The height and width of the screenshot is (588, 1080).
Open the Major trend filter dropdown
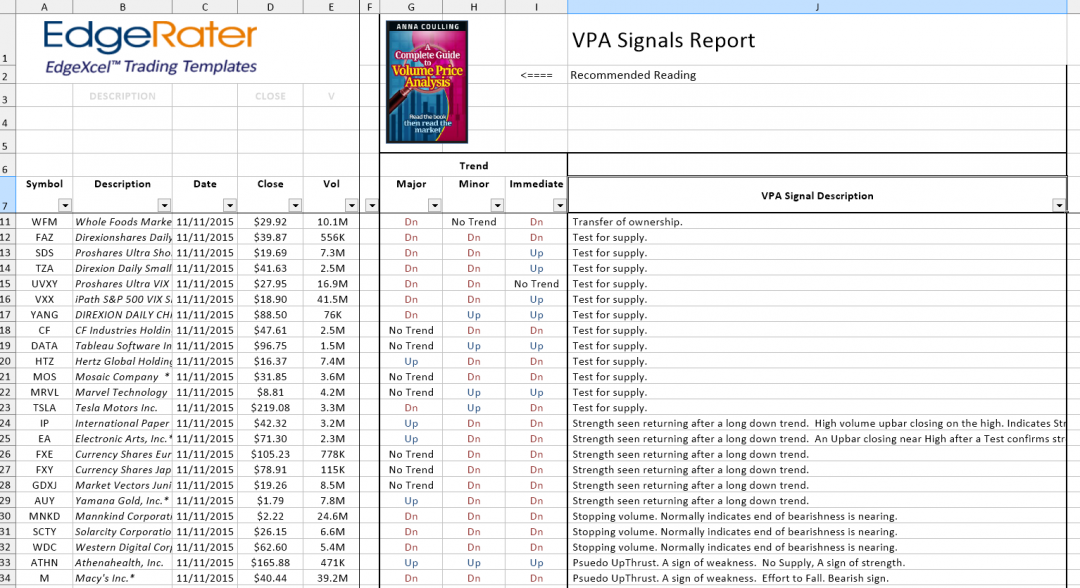pos(433,204)
